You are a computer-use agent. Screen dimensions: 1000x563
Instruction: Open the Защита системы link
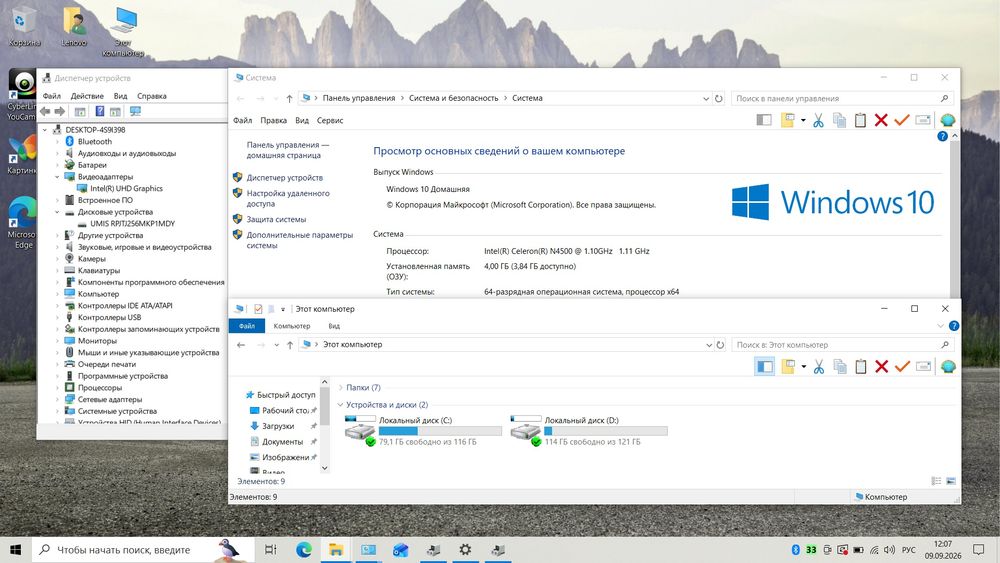click(276, 219)
